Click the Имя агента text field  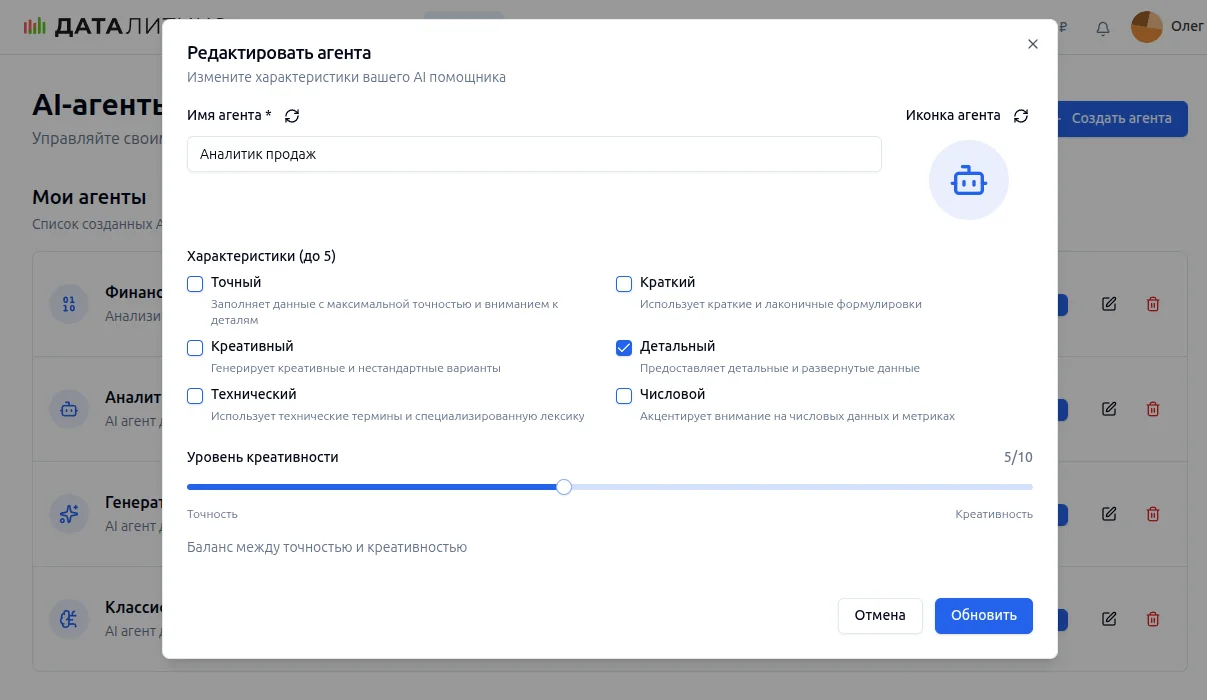tap(534, 155)
